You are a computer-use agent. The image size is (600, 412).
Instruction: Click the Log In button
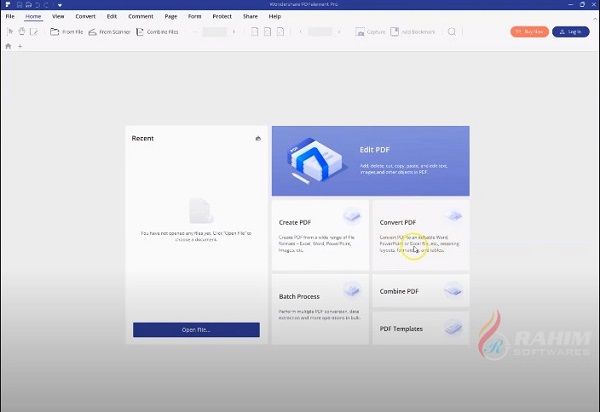pos(571,32)
